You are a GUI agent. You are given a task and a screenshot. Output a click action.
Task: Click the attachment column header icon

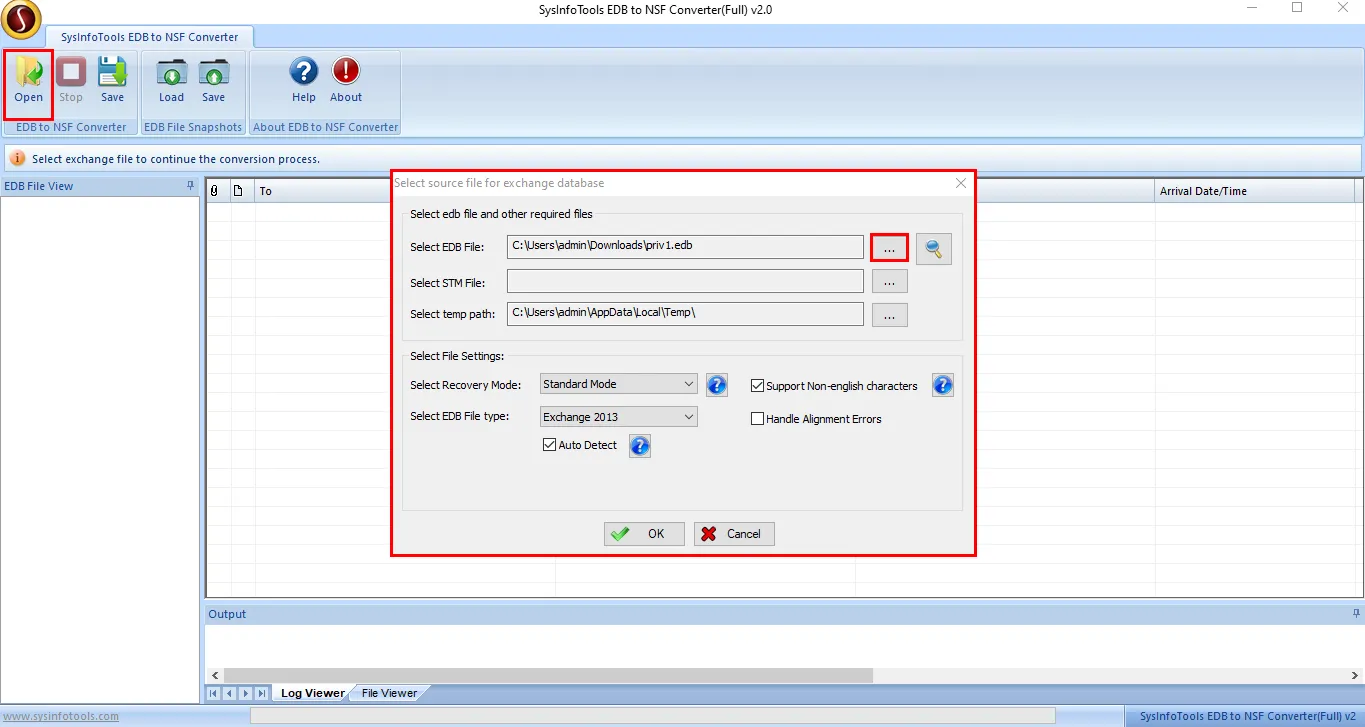click(214, 191)
